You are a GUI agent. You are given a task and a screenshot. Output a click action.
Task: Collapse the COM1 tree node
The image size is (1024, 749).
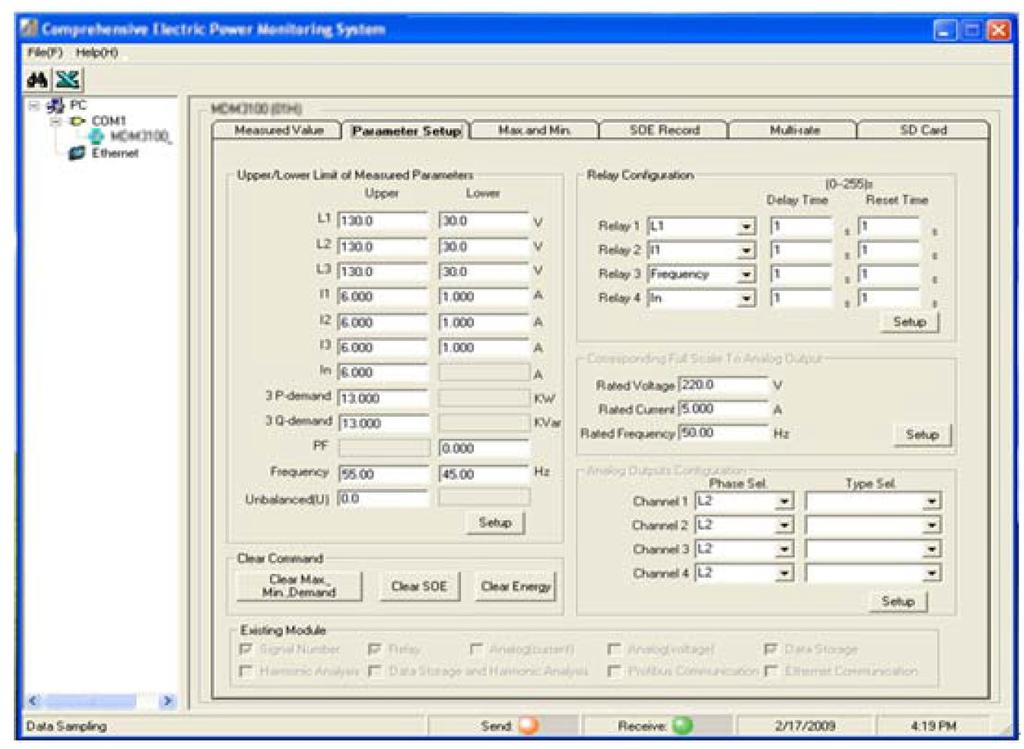click(x=57, y=121)
